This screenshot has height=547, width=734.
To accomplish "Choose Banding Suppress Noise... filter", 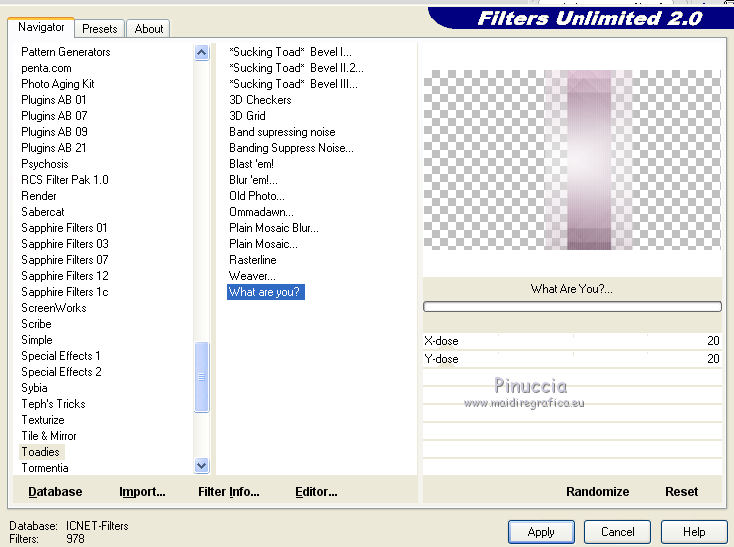I will click(291, 148).
